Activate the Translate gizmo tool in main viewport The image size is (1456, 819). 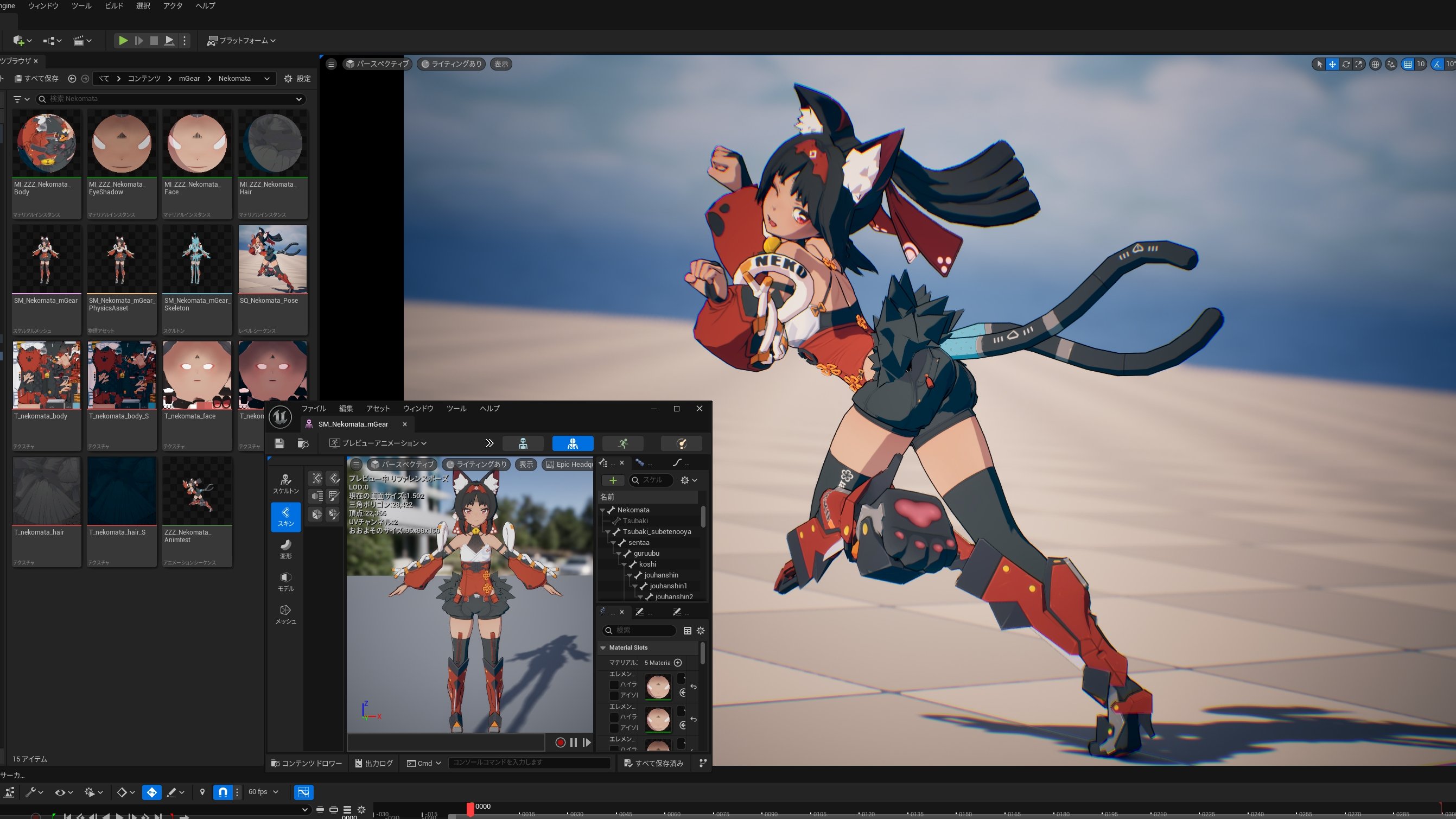[x=1332, y=64]
